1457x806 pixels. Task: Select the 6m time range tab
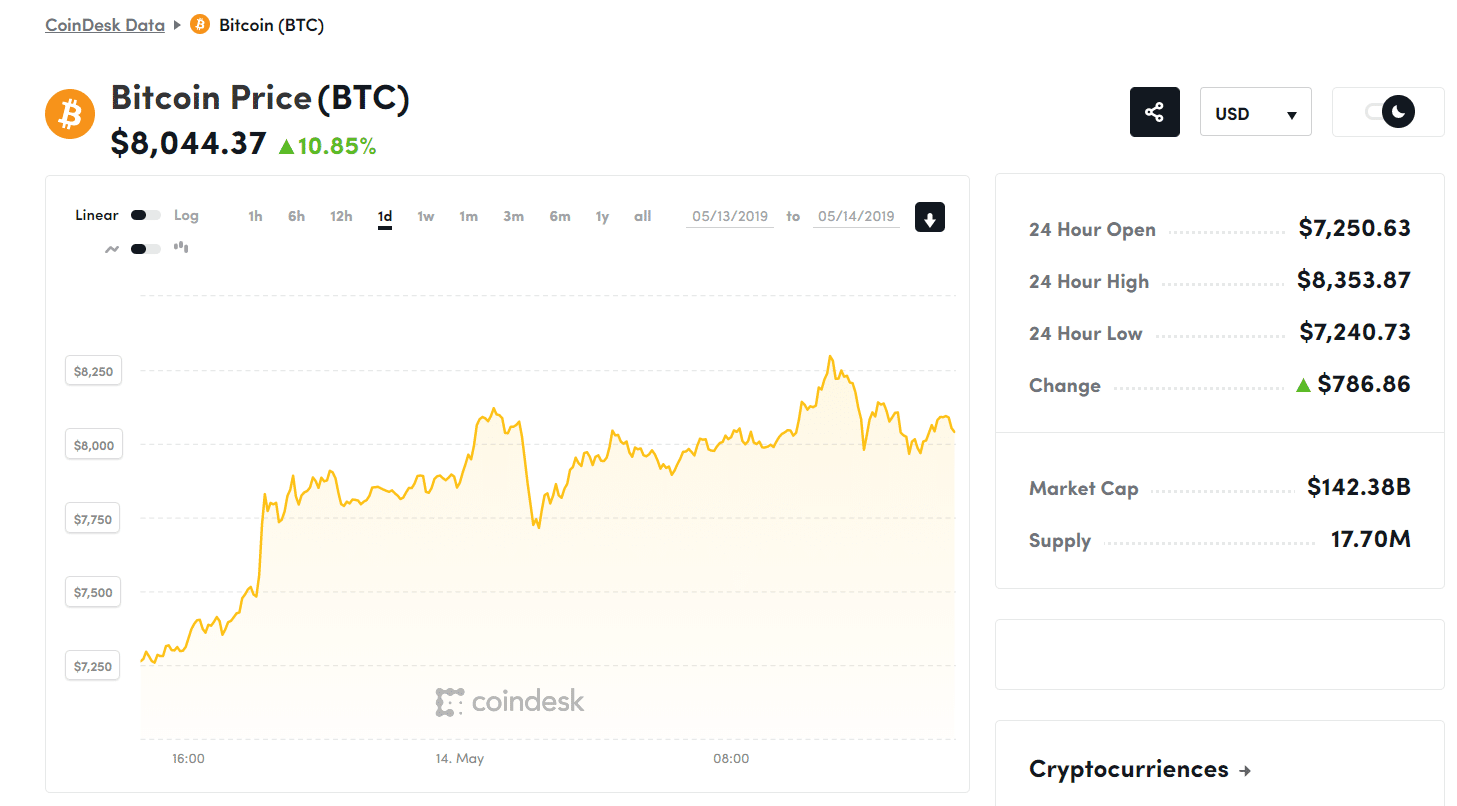pyautogui.click(x=559, y=216)
